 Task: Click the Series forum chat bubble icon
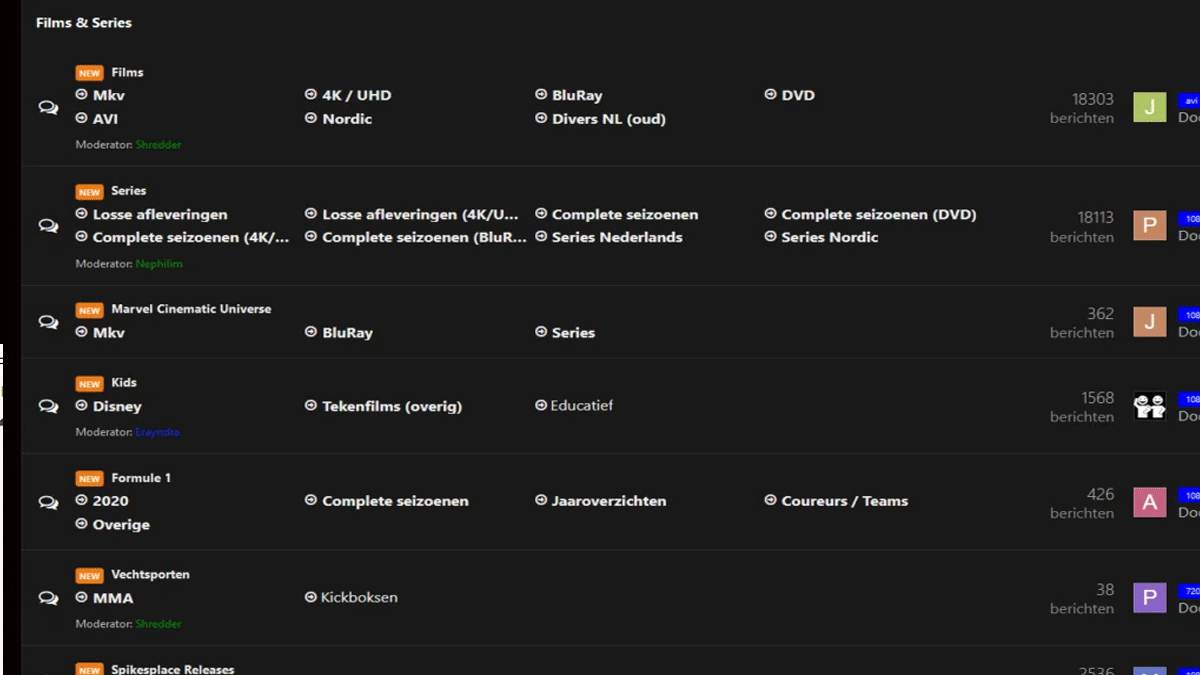48,226
